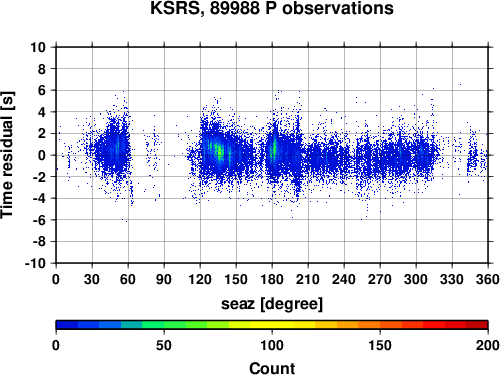Image resolution: width=500 pixels, height=375 pixels.
Task: Click the 'Count' colorbar label
Action: coord(272,368)
